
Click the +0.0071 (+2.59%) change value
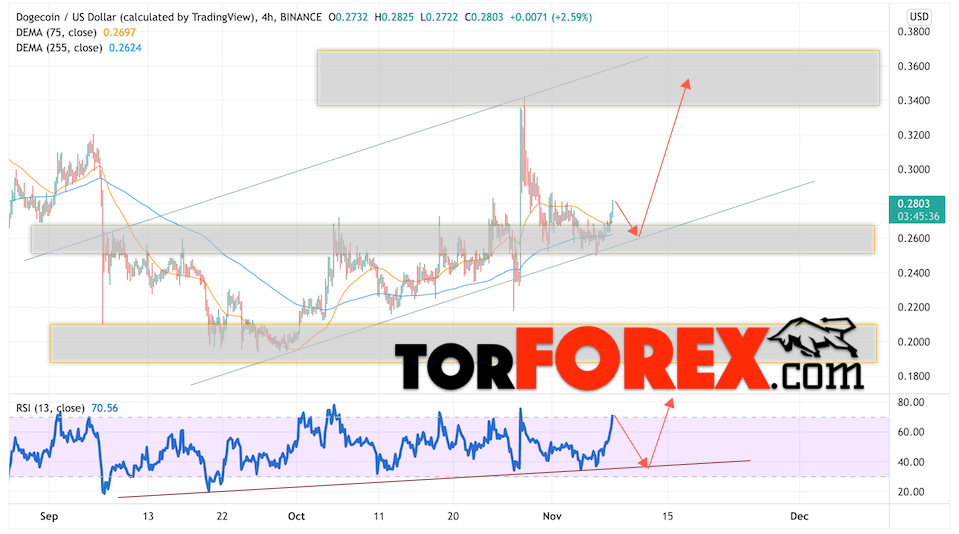coord(551,17)
